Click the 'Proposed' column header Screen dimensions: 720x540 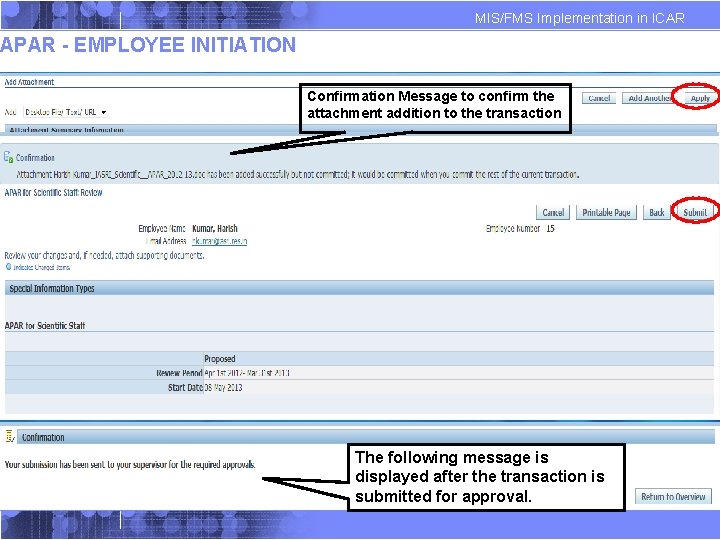pyautogui.click(x=219, y=359)
